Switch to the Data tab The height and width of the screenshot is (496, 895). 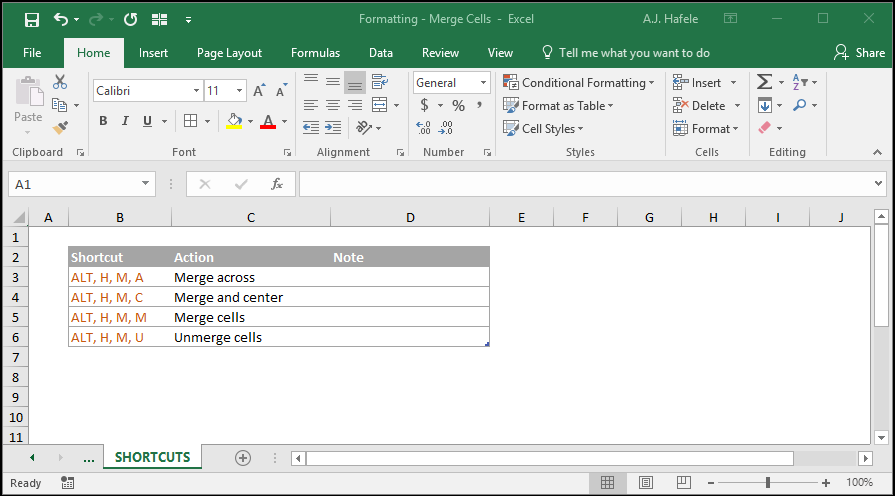(381, 53)
